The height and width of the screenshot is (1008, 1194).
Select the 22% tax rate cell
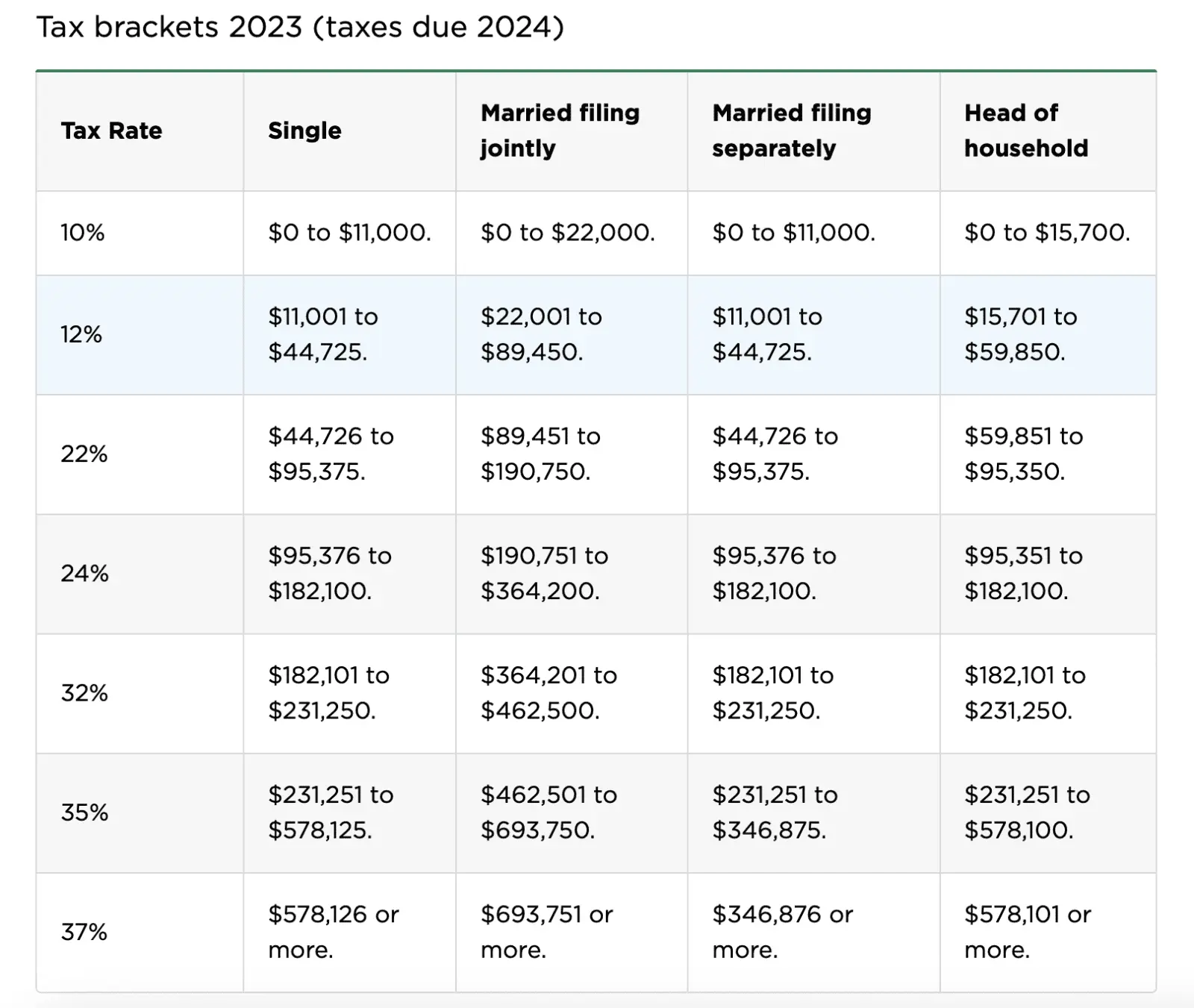(84, 454)
